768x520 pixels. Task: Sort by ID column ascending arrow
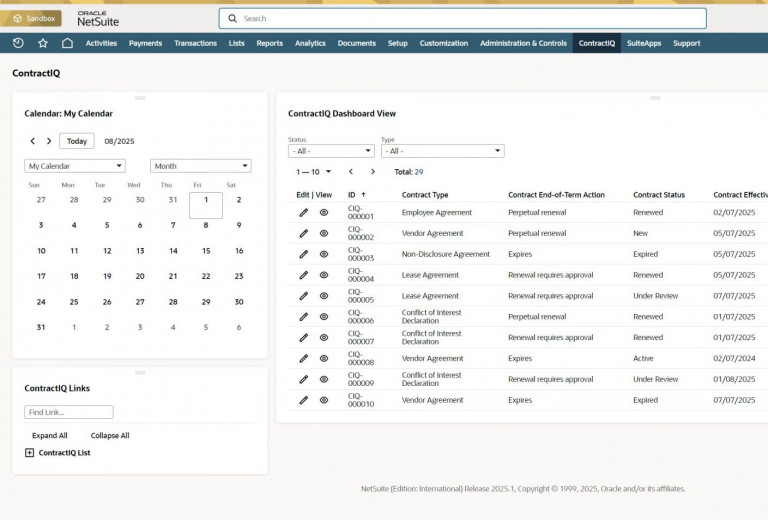363,195
